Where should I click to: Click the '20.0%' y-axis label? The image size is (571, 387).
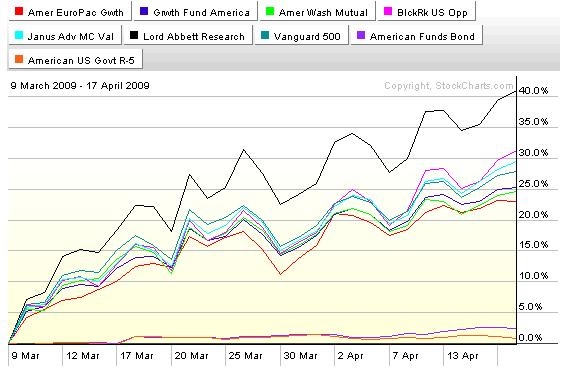click(x=533, y=214)
